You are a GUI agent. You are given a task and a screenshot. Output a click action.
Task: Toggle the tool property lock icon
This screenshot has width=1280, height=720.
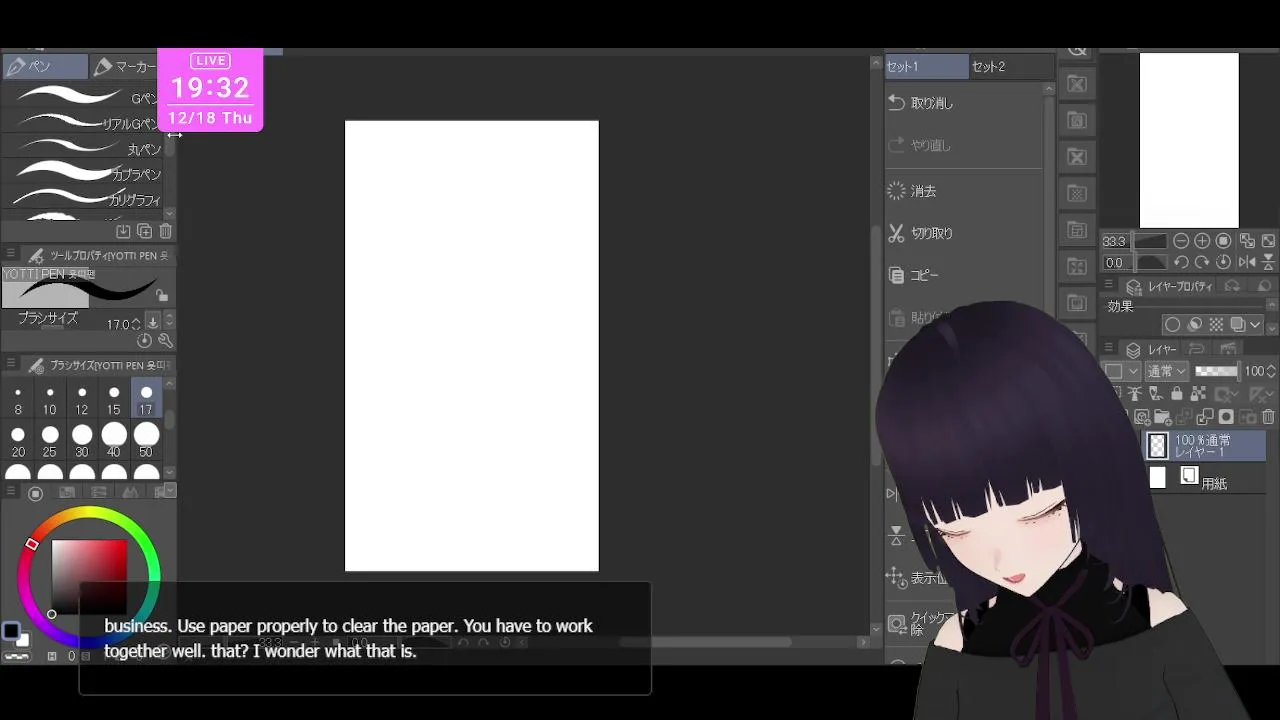pyautogui.click(x=162, y=296)
